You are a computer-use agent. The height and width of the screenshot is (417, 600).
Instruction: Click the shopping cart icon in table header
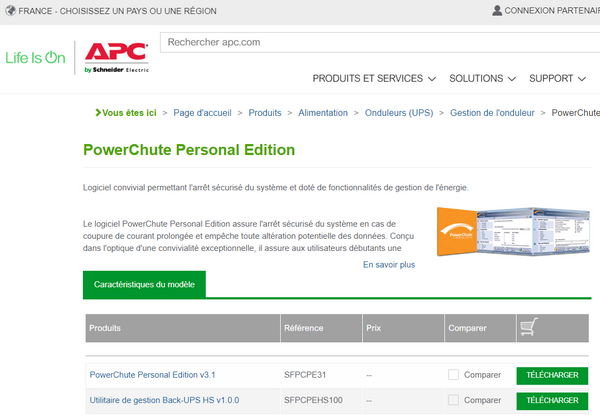point(529,327)
